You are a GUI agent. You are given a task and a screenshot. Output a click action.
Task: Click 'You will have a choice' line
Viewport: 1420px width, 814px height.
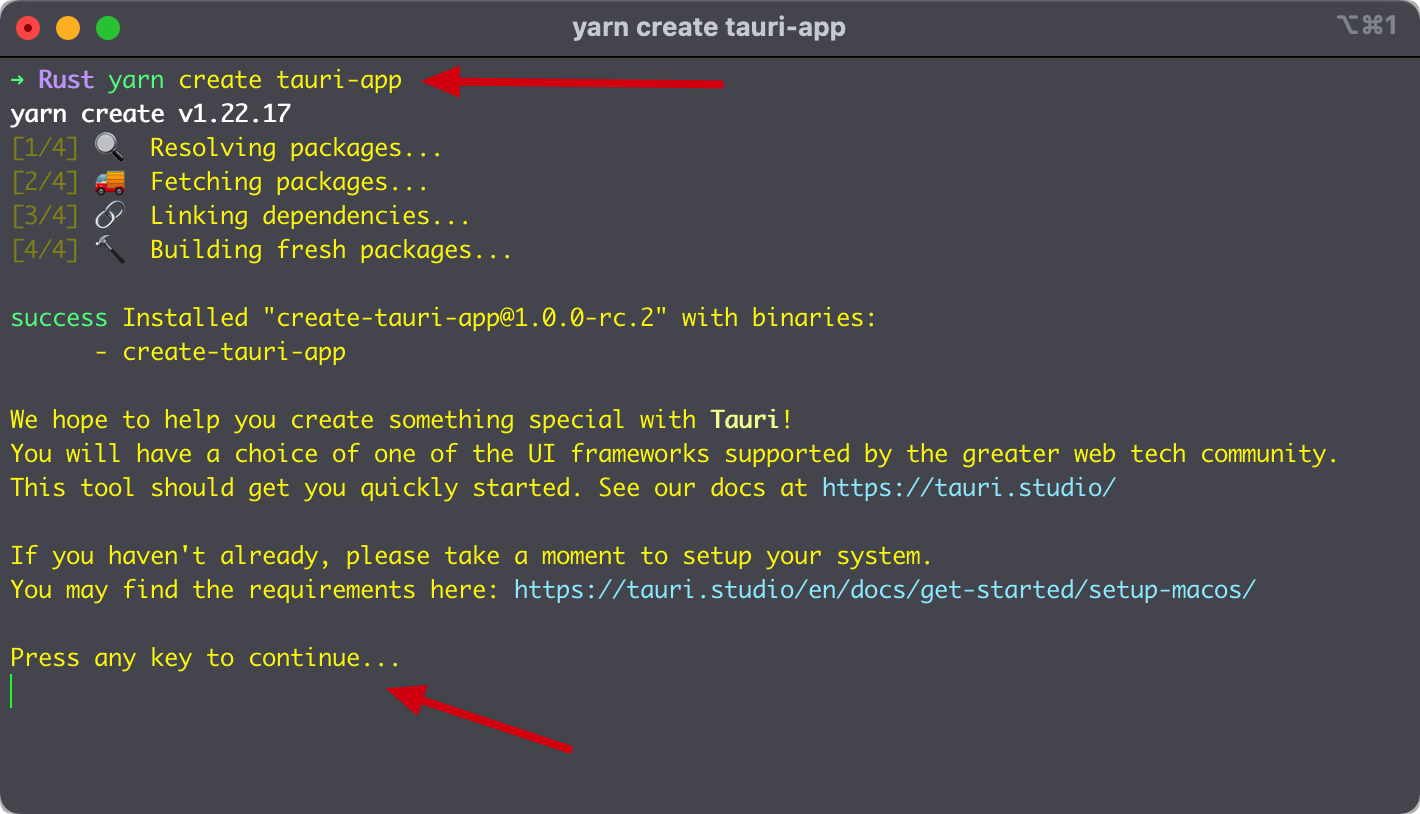675,454
